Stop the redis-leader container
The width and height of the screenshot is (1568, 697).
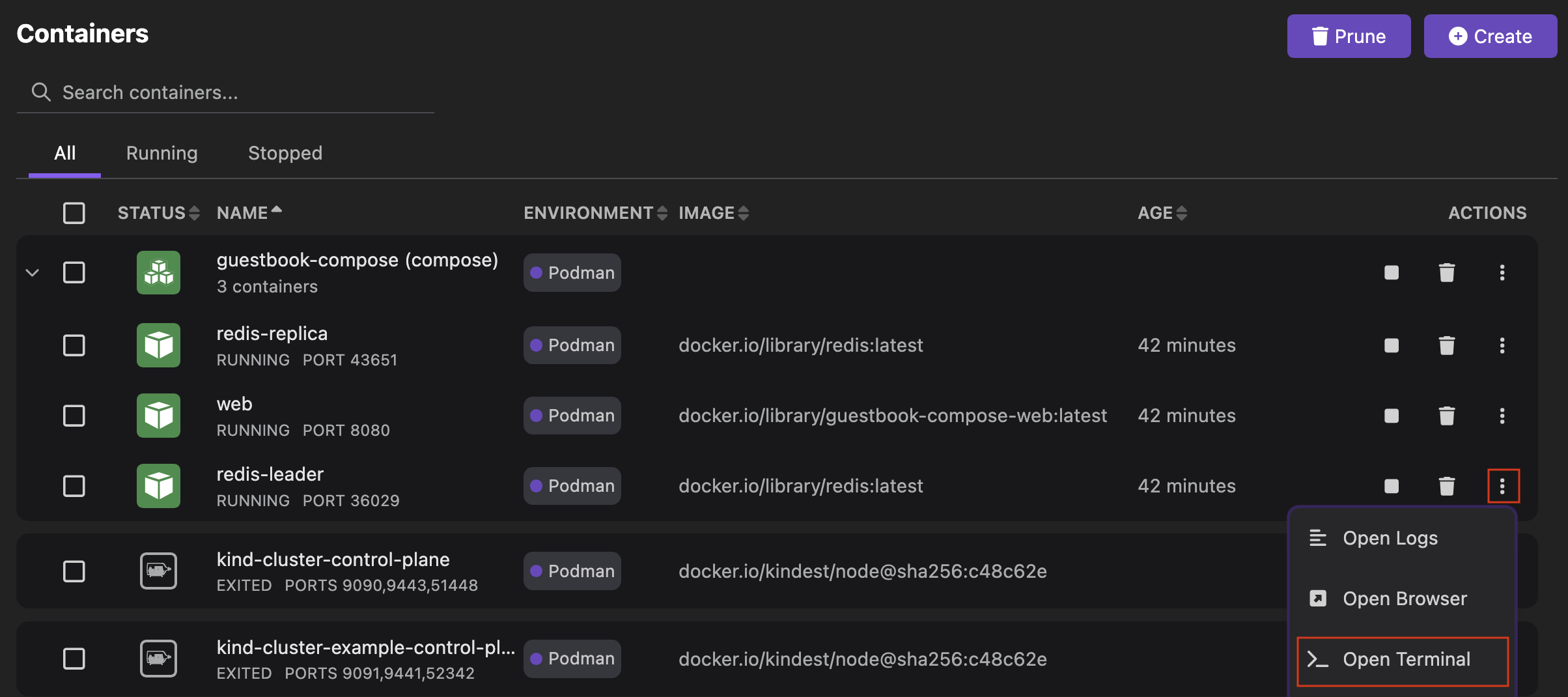(1391, 486)
